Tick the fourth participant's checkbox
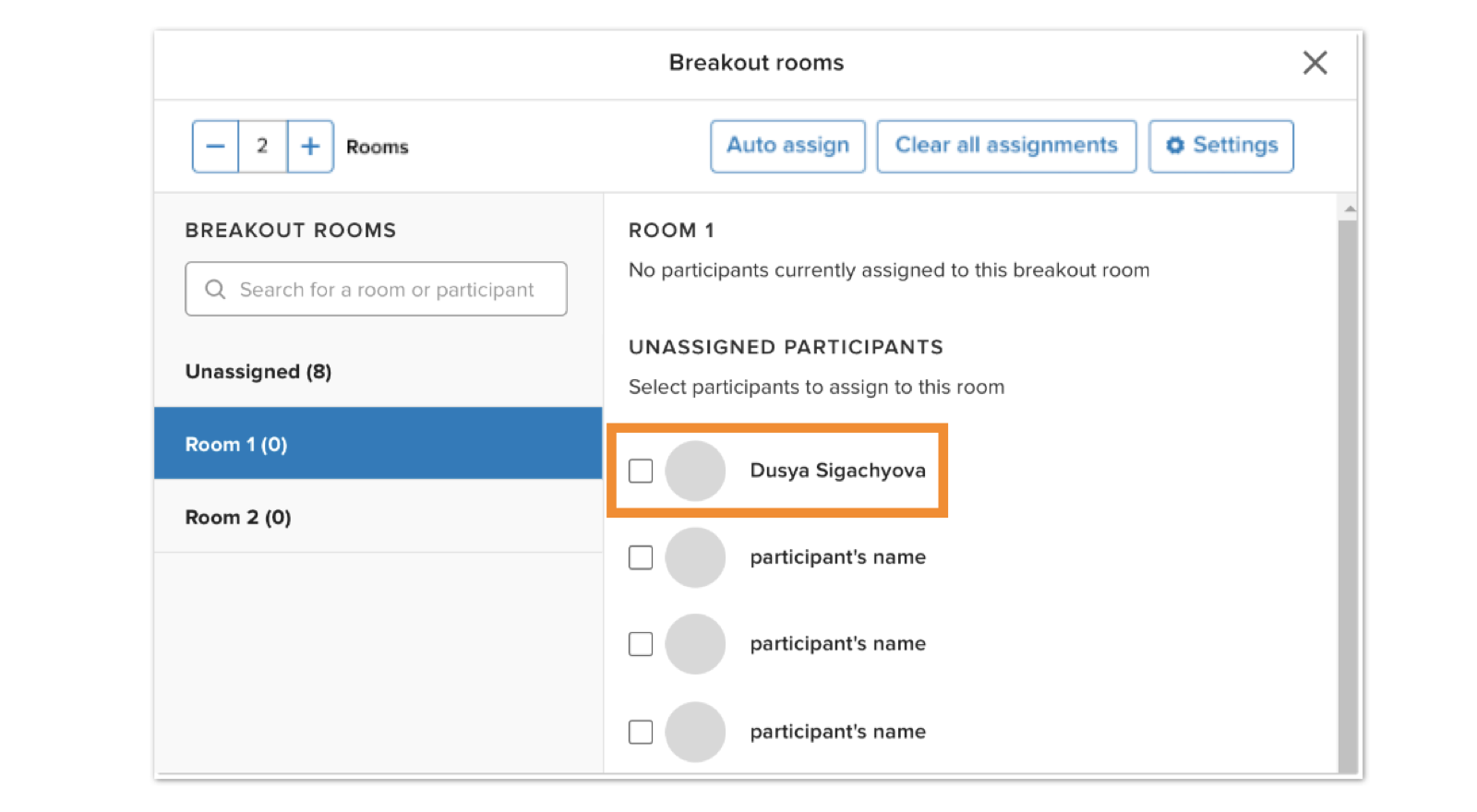Screen dimensions: 1477x812 [641, 732]
